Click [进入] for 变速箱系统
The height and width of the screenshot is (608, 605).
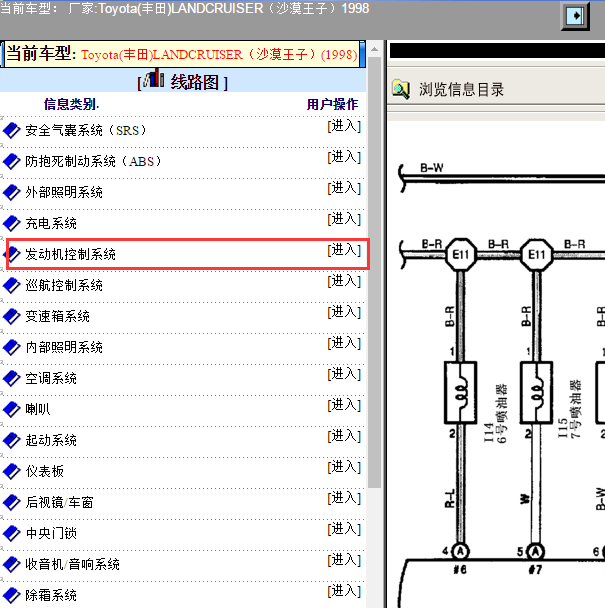pyautogui.click(x=344, y=312)
